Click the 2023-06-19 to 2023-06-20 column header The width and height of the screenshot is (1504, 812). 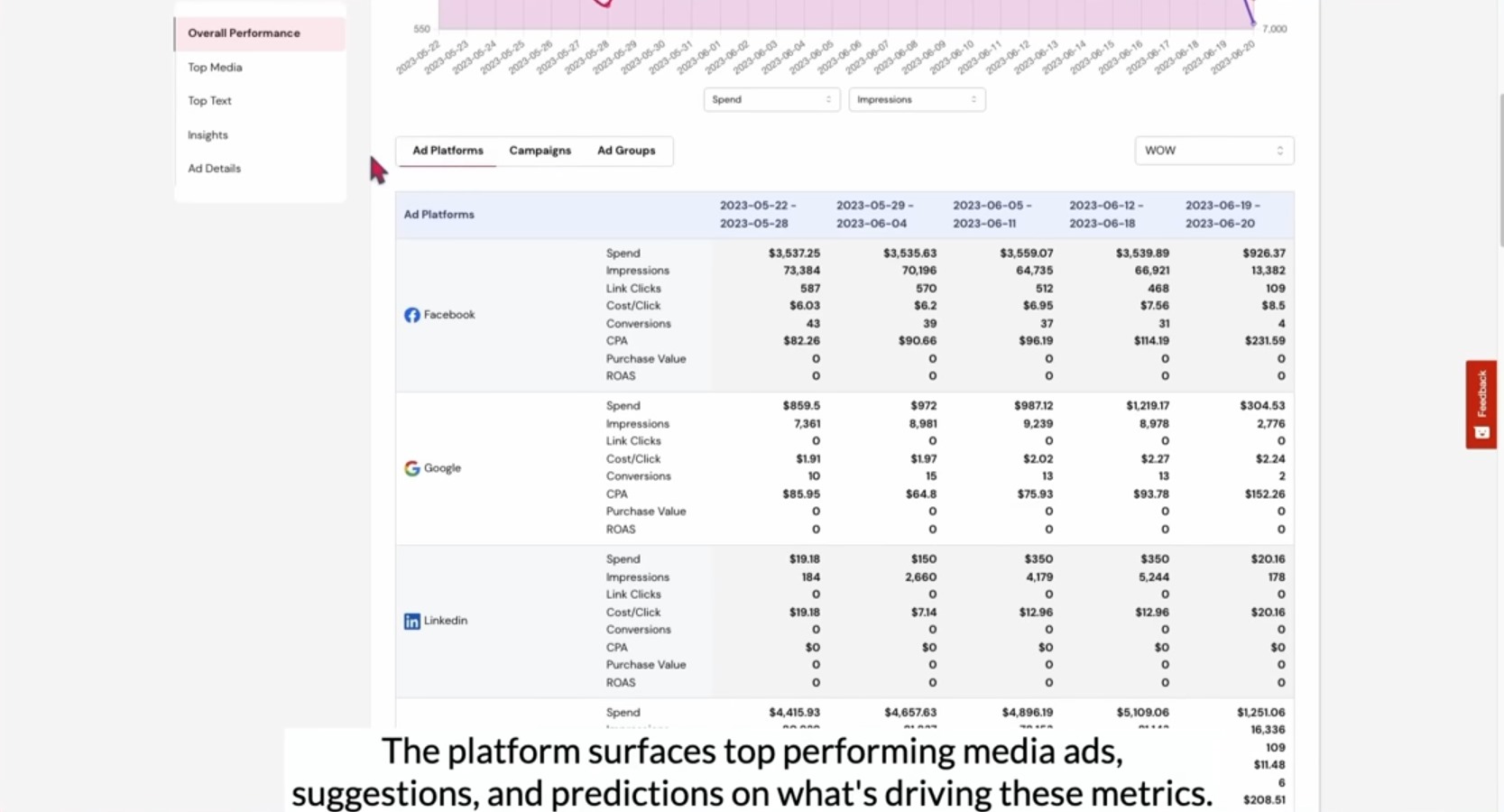[1223, 215]
